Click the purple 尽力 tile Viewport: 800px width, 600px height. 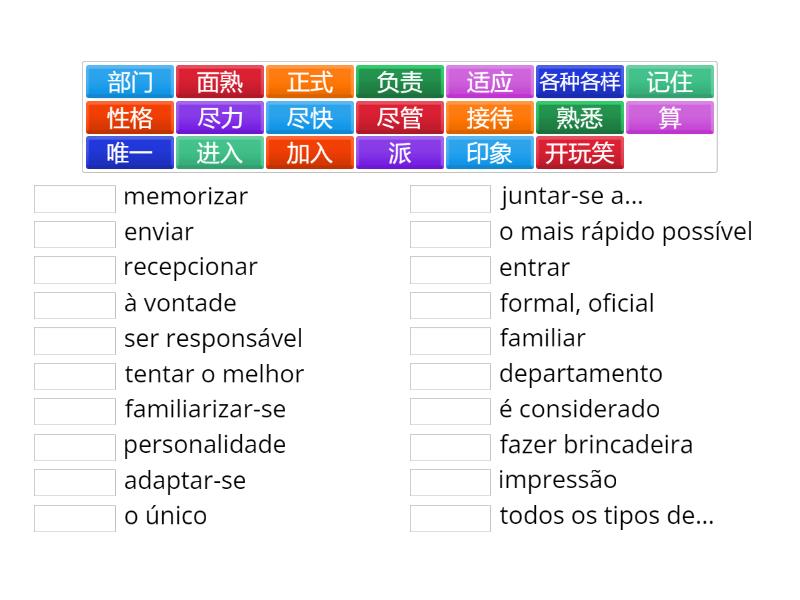pyautogui.click(x=220, y=118)
